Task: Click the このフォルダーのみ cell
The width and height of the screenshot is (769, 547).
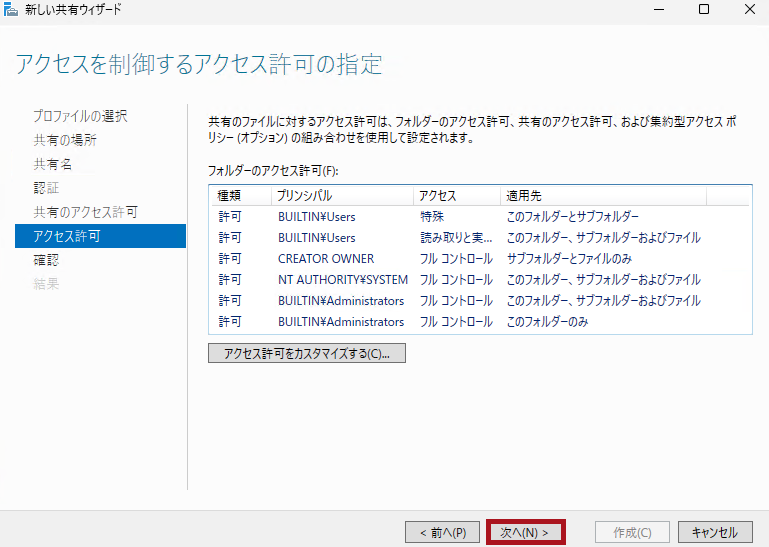Action: 547,322
